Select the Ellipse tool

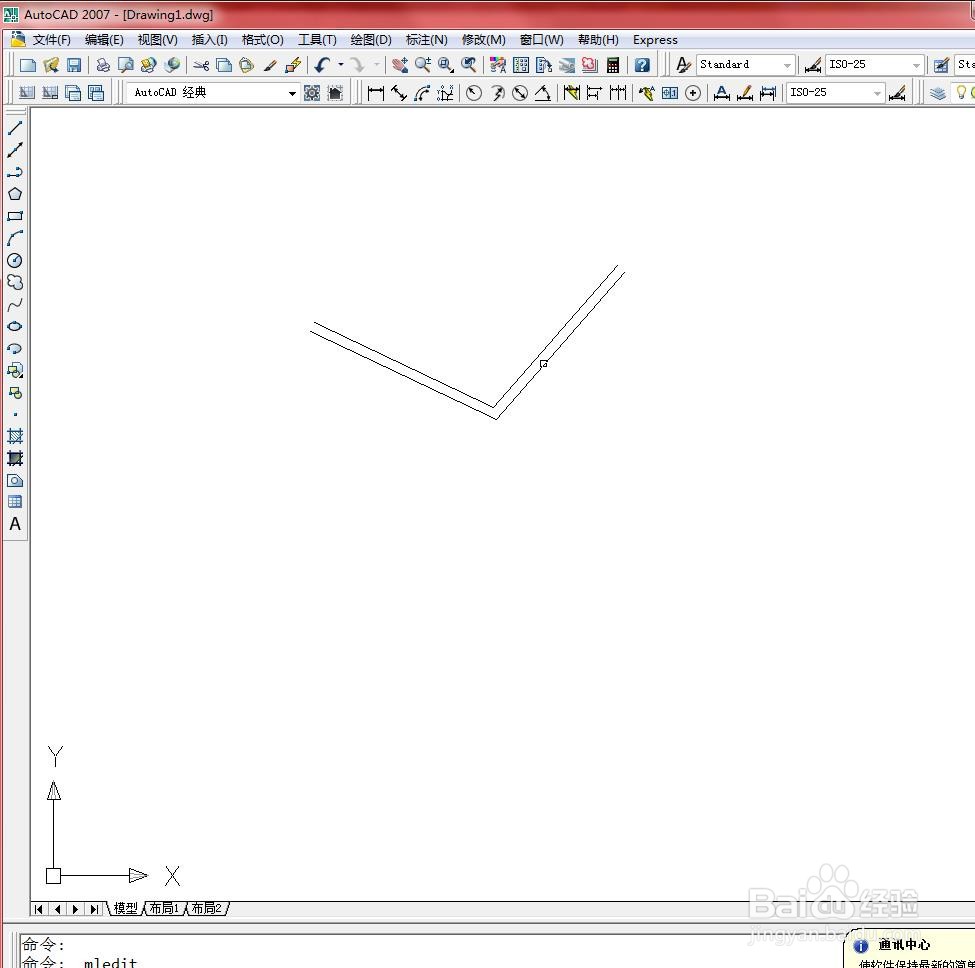click(15, 326)
